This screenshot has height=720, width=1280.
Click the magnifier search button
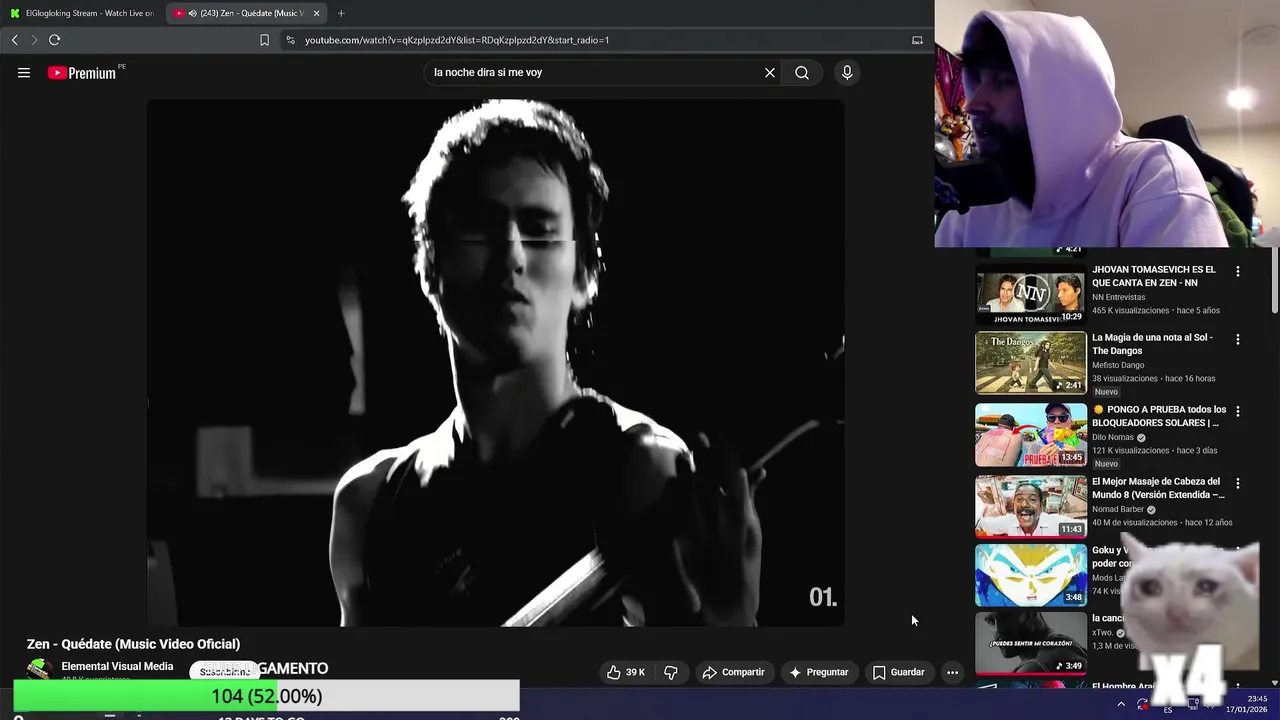click(x=802, y=72)
